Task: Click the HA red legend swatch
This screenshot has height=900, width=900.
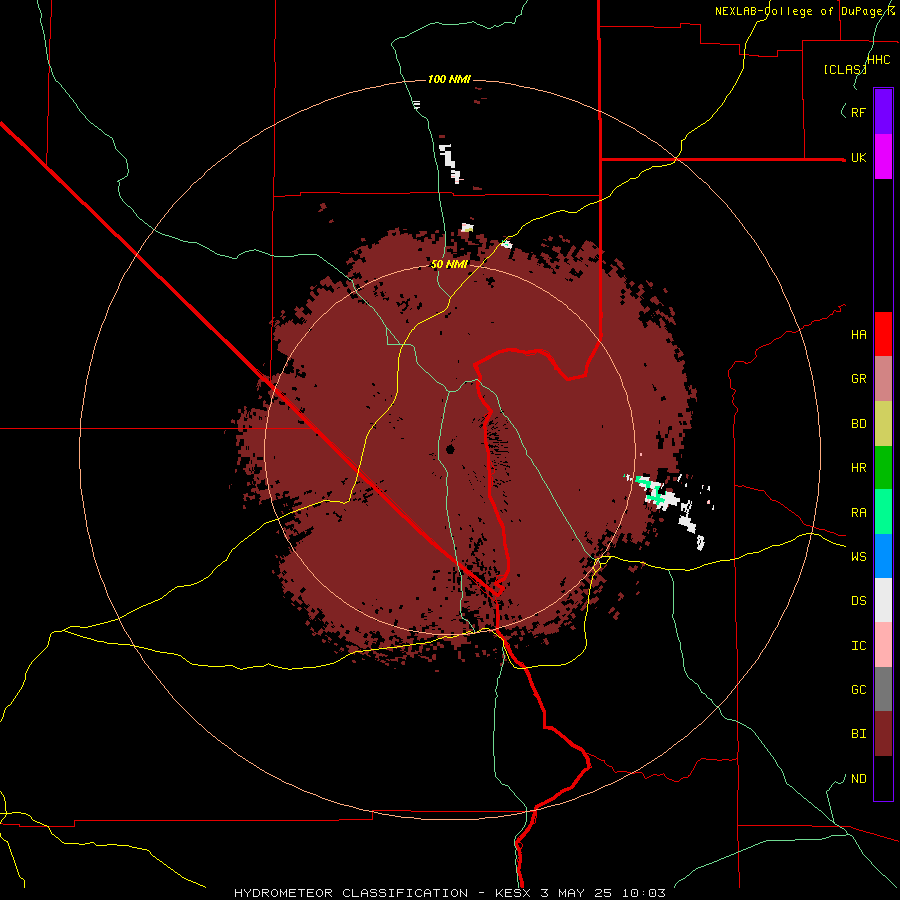Action: click(883, 334)
